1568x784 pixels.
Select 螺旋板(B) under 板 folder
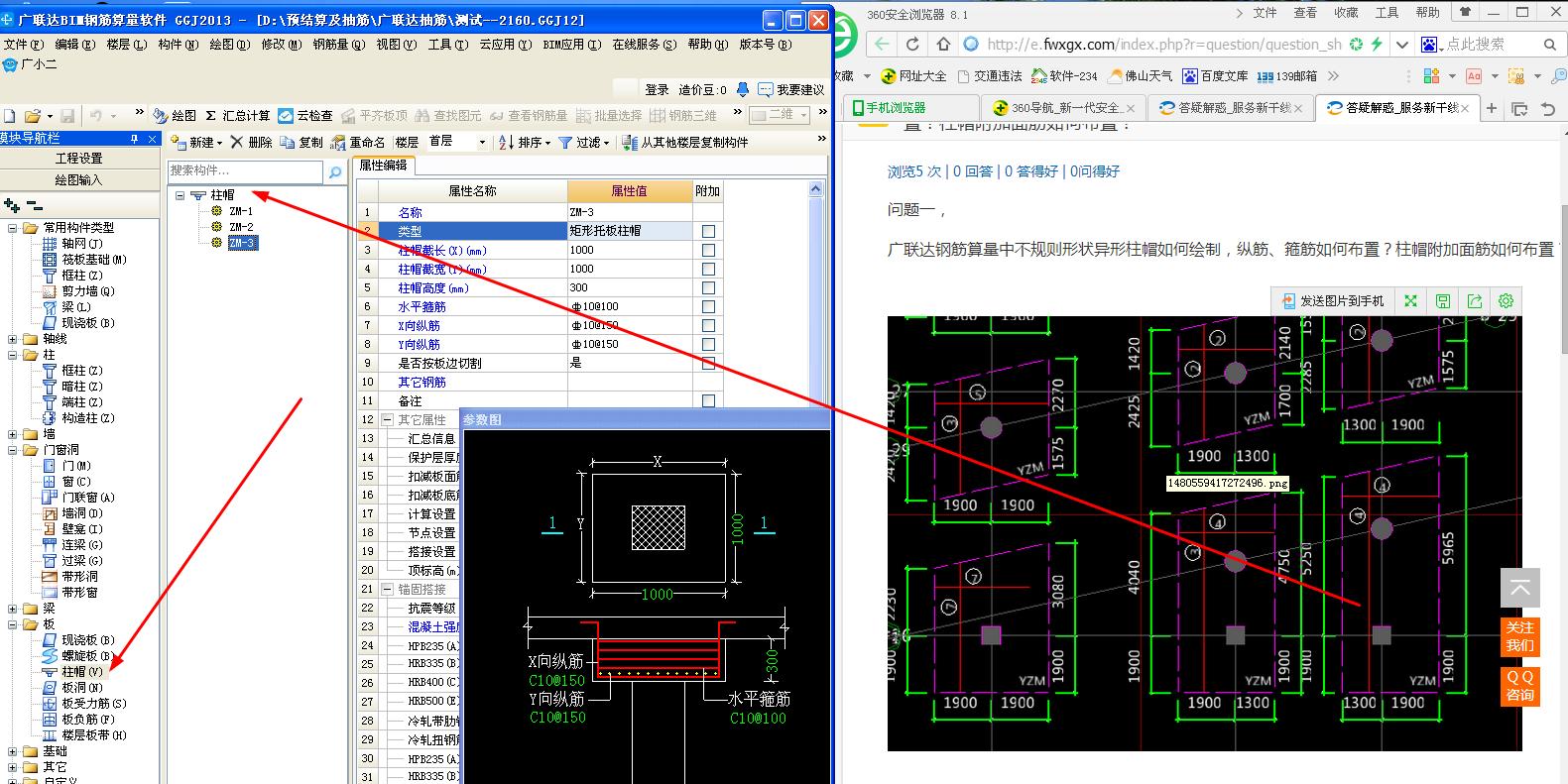[x=78, y=656]
